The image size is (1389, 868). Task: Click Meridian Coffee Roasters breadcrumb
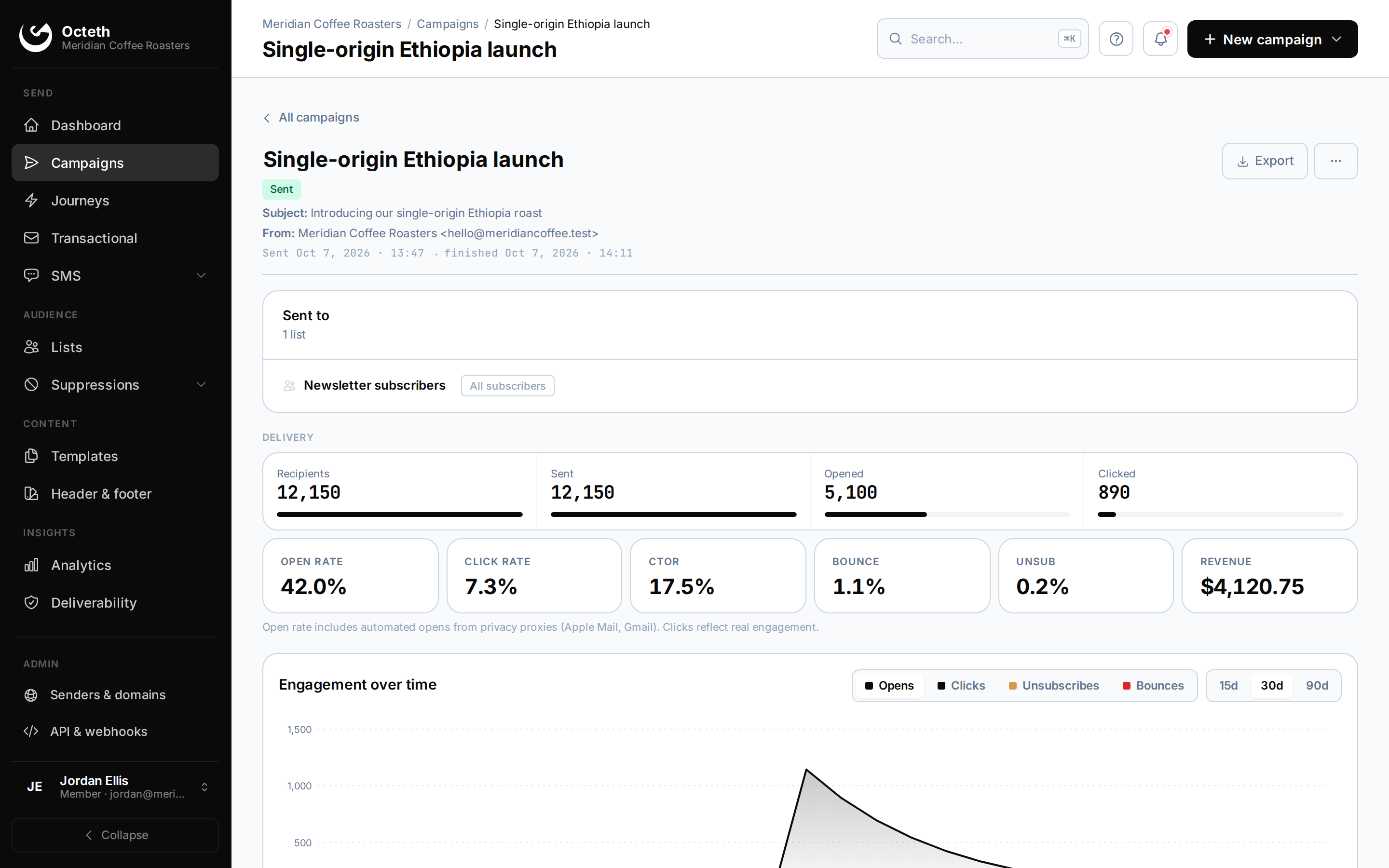pos(332,24)
